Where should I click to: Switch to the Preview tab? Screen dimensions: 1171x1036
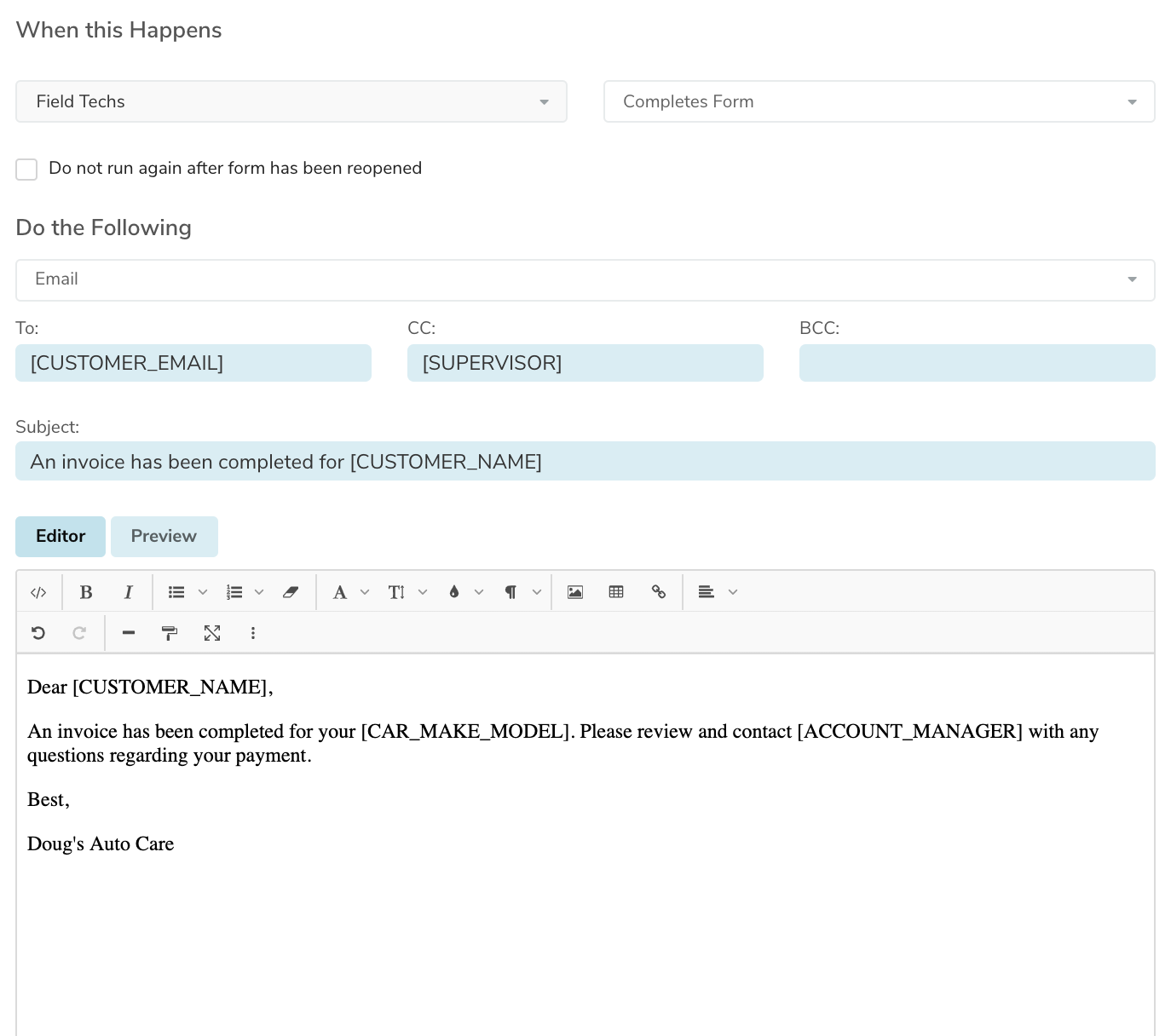click(x=164, y=536)
